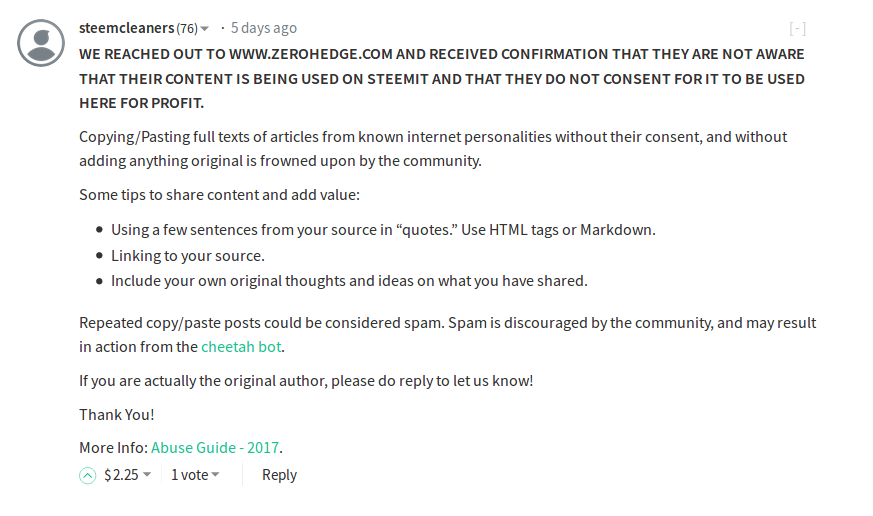Click the 'Thank You!' line

[x=116, y=415]
